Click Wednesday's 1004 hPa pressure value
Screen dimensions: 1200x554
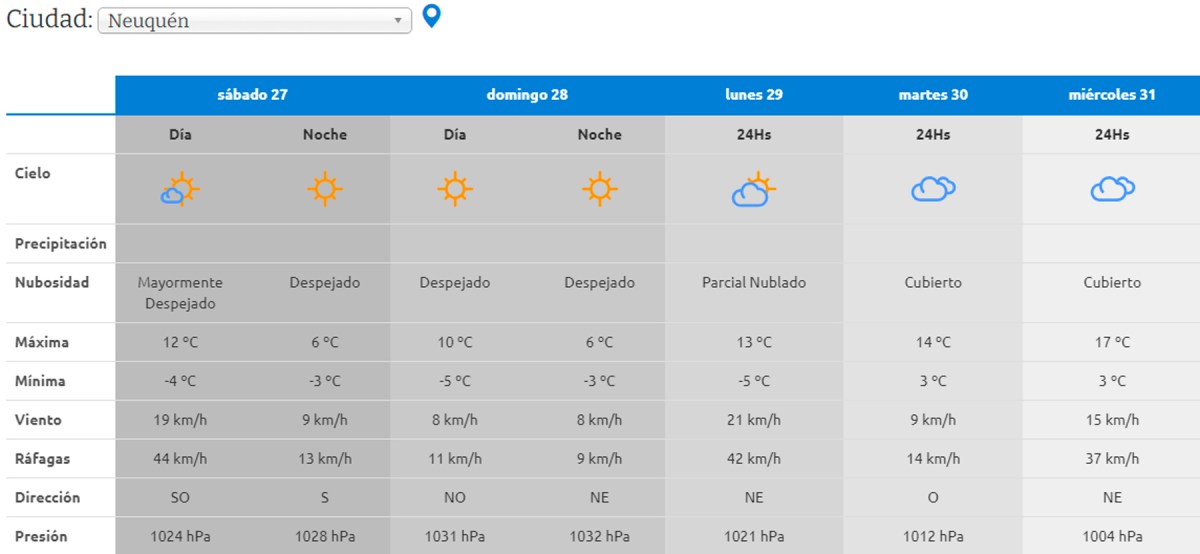click(x=1111, y=537)
